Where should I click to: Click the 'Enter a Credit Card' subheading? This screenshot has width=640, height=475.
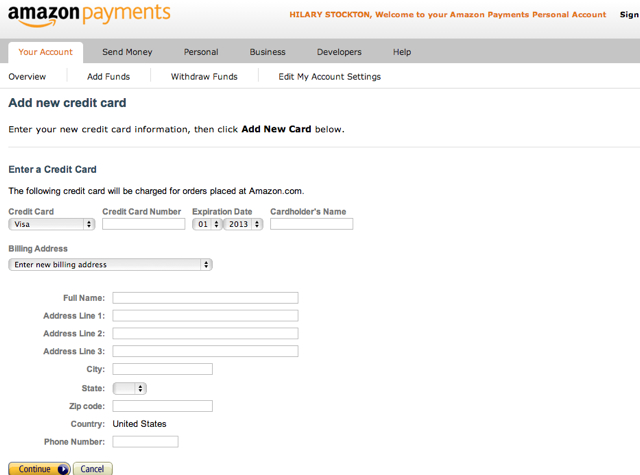(52, 169)
